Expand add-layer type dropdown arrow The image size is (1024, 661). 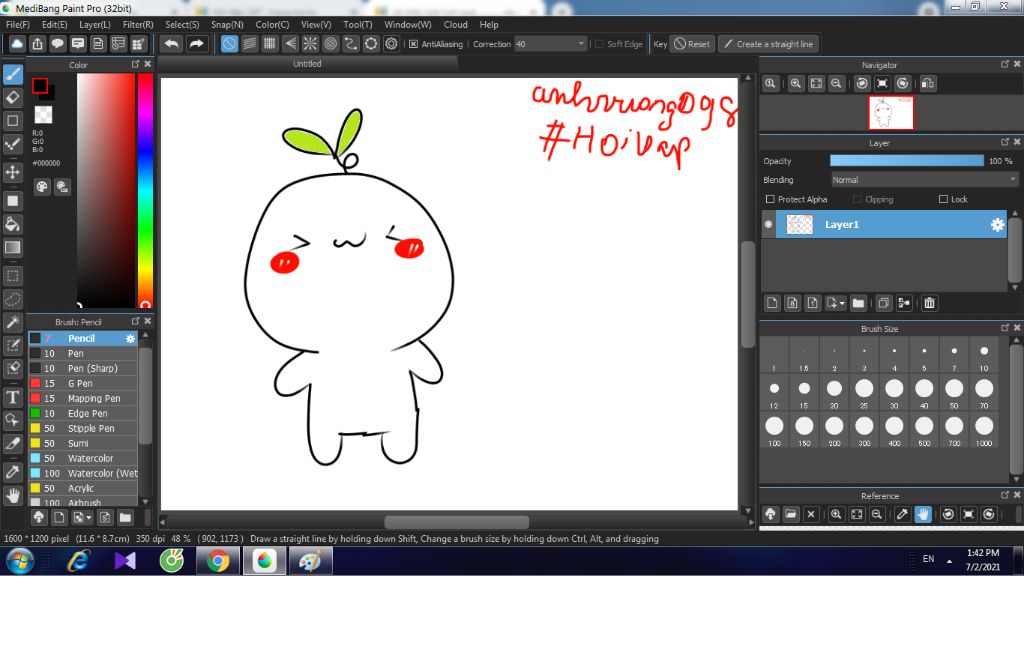coord(842,303)
